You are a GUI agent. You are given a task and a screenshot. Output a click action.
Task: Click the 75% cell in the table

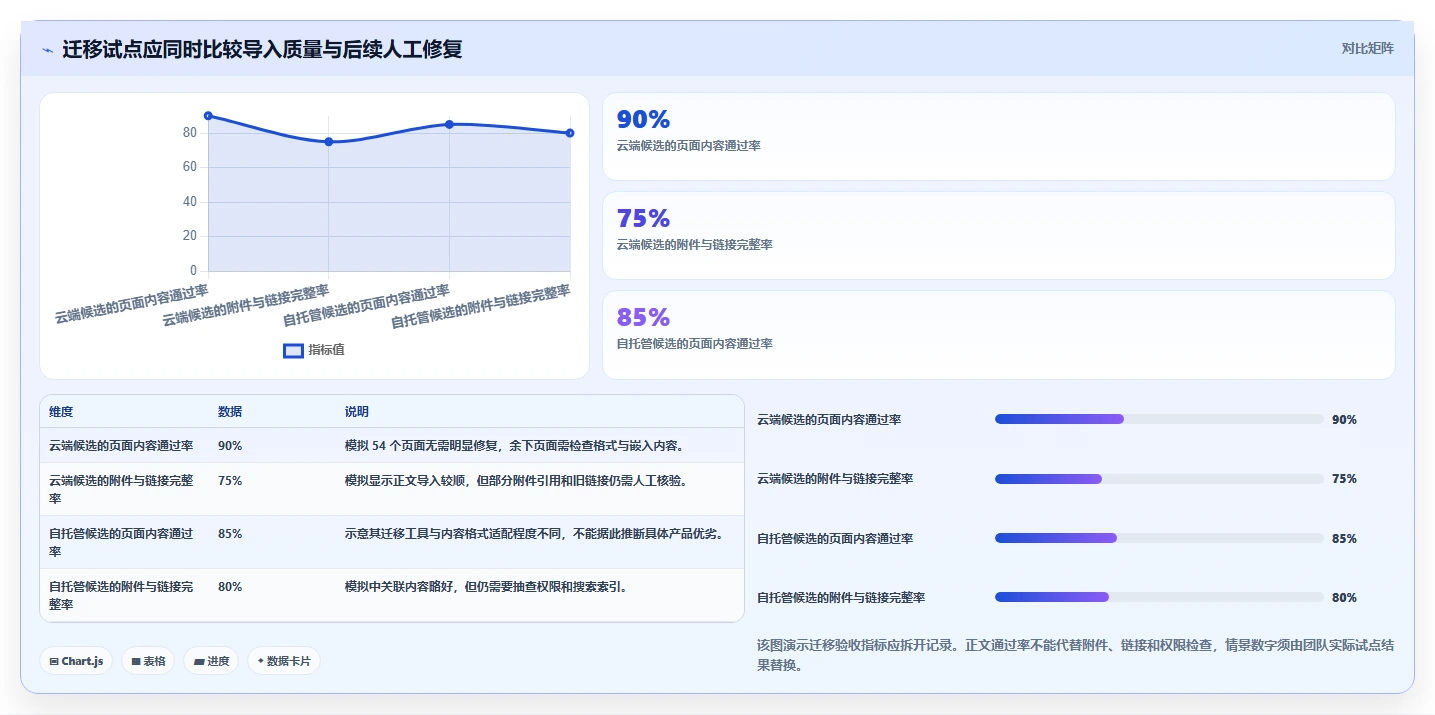click(230, 481)
